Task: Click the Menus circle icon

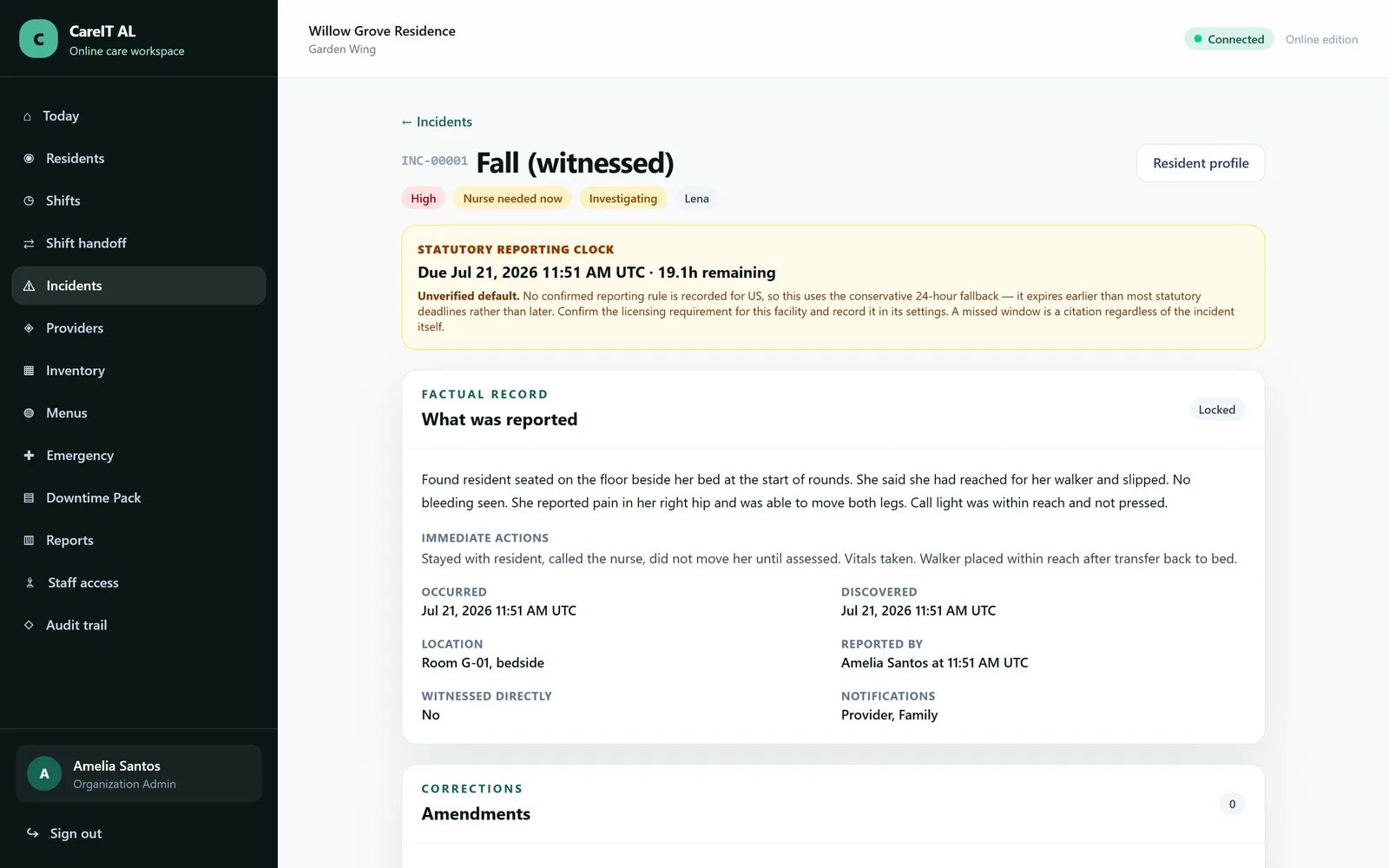Action: tap(29, 413)
